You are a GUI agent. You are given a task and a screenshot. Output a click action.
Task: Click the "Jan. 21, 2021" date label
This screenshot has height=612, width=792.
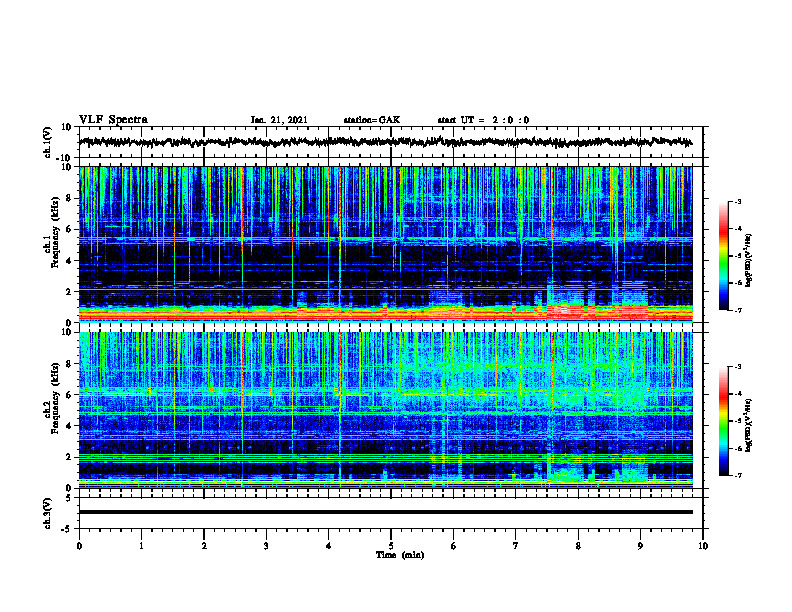(279, 120)
